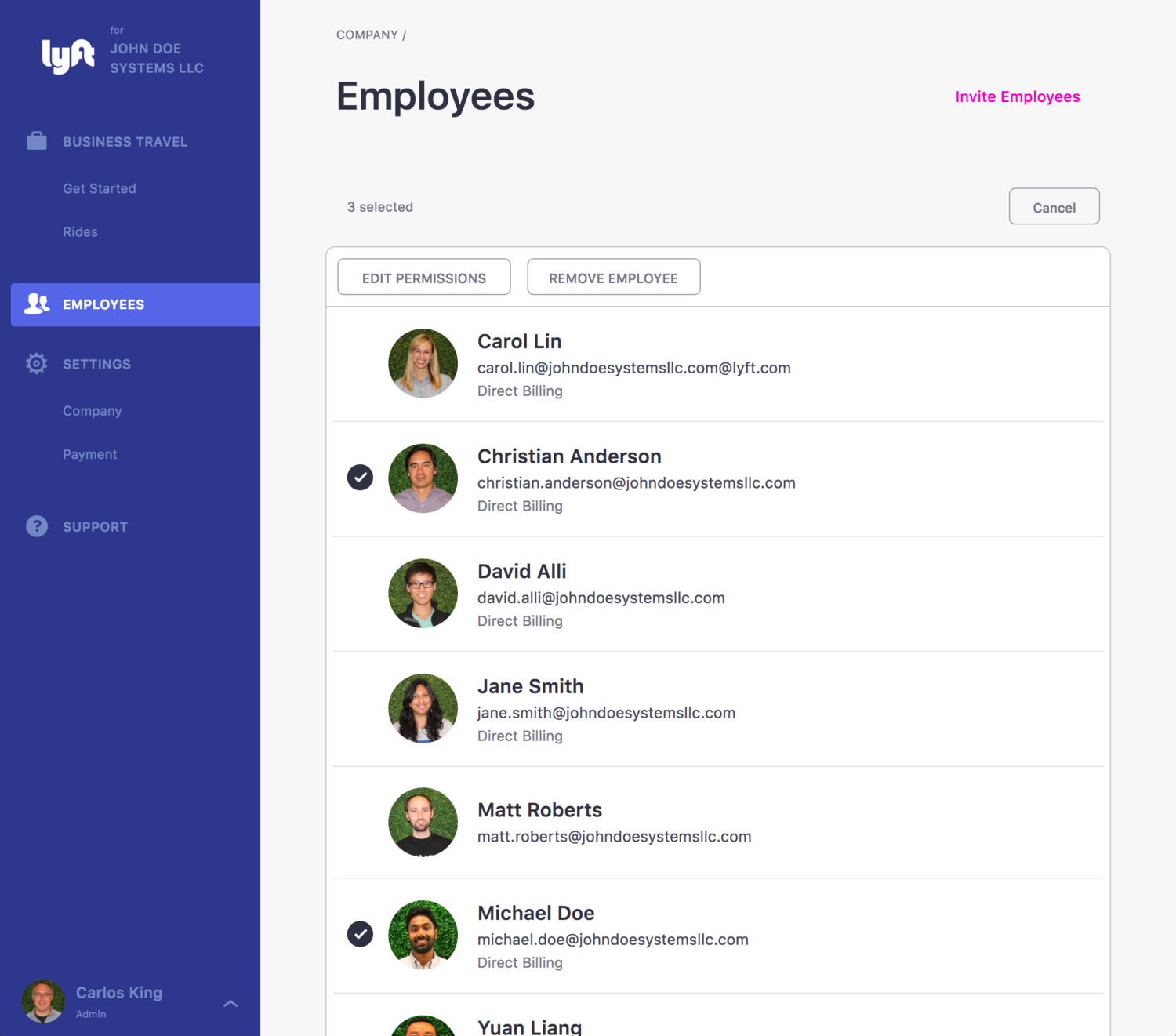Open the Get Started page
This screenshot has width=1176, height=1036.
100,188
